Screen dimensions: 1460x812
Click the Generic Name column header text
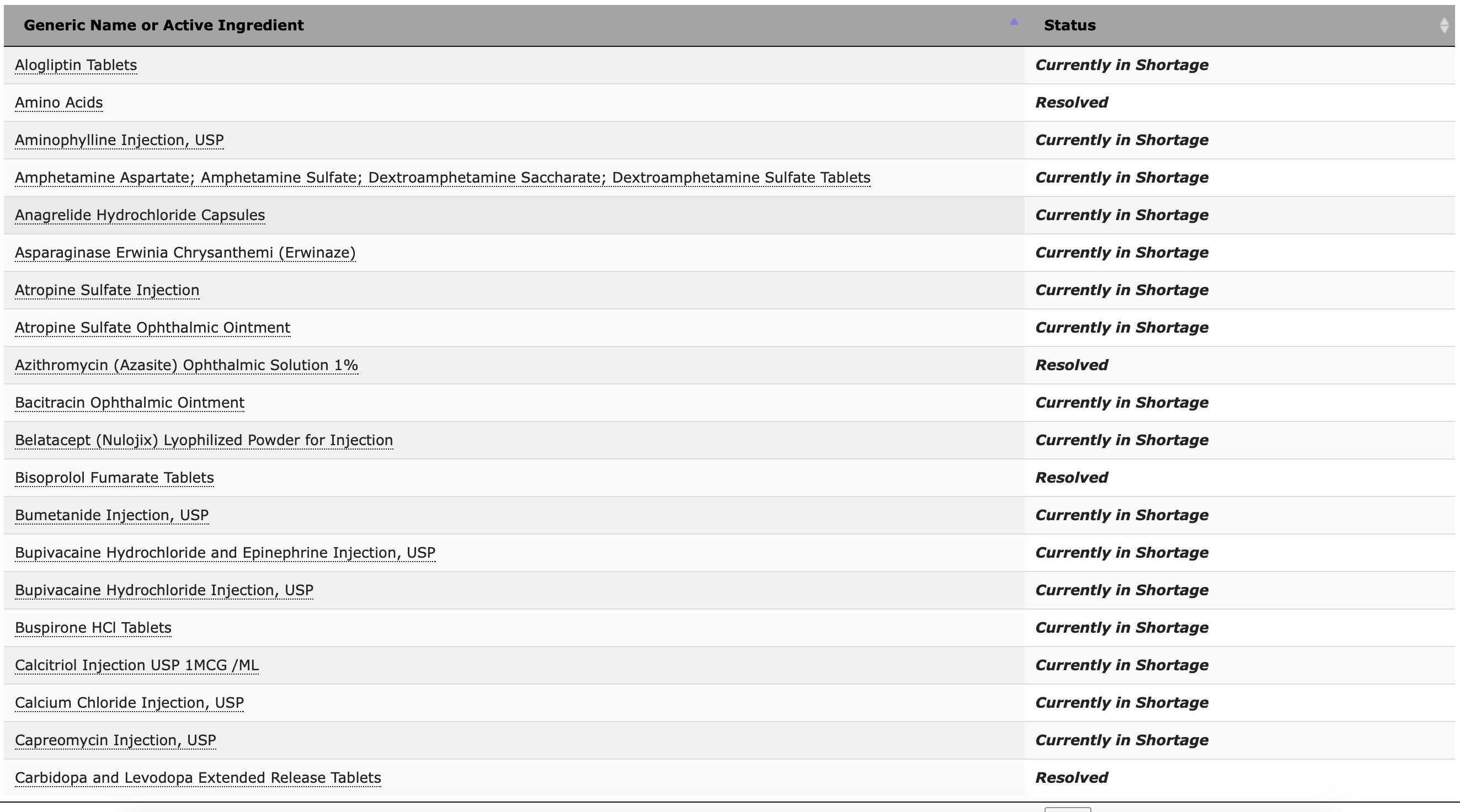pos(163,25)
